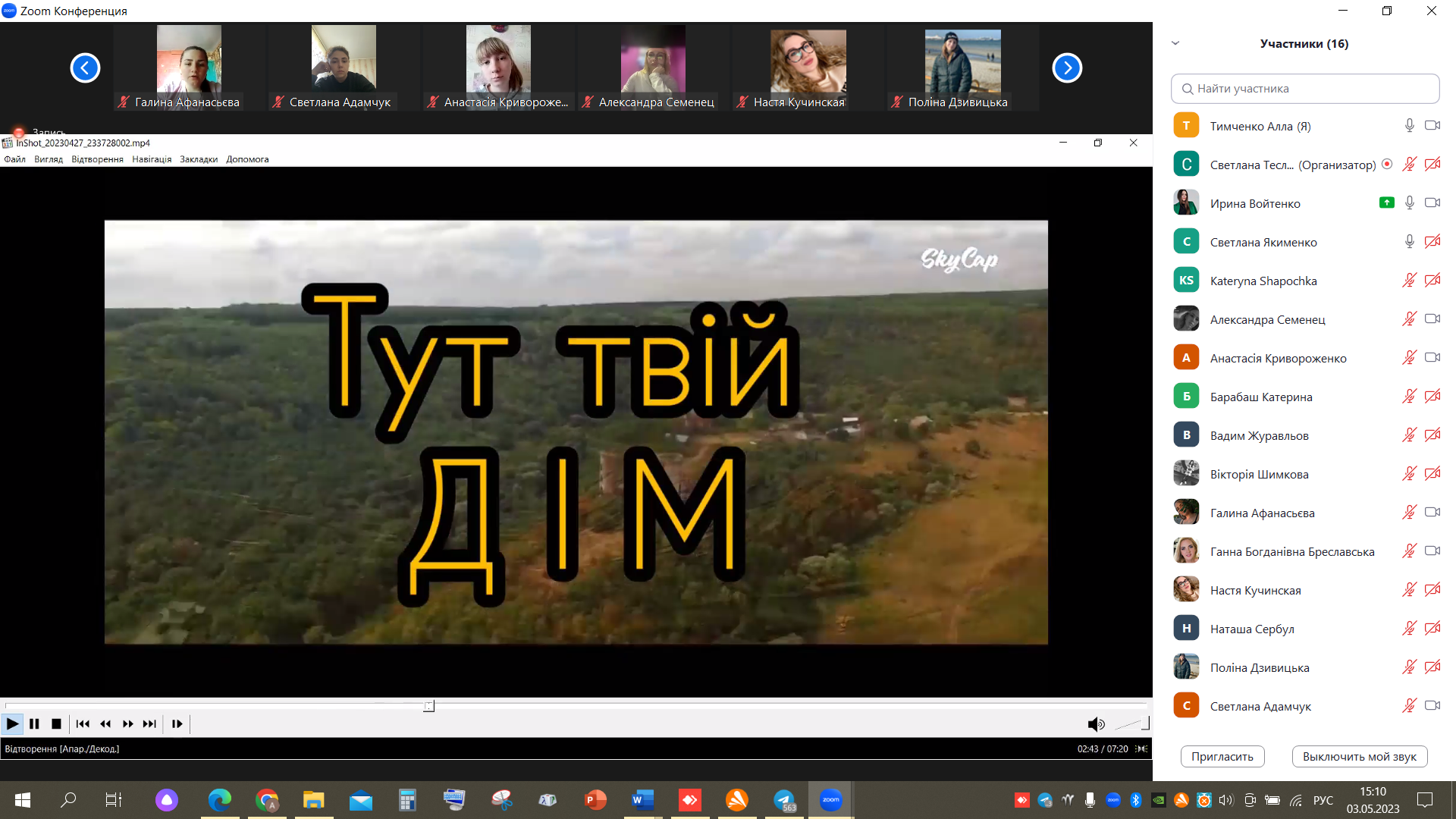The width and height of the screenshot is (1456, 819).
Task: Click the Stop playback button
Action: 56,724
